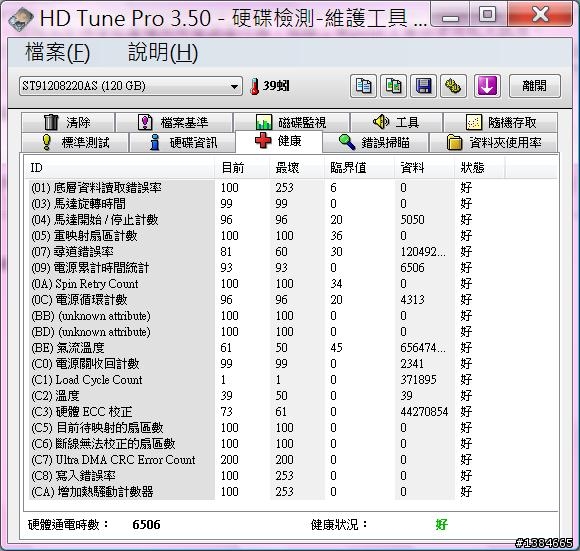Open the 檔案(F) menu

click(58, 52)
